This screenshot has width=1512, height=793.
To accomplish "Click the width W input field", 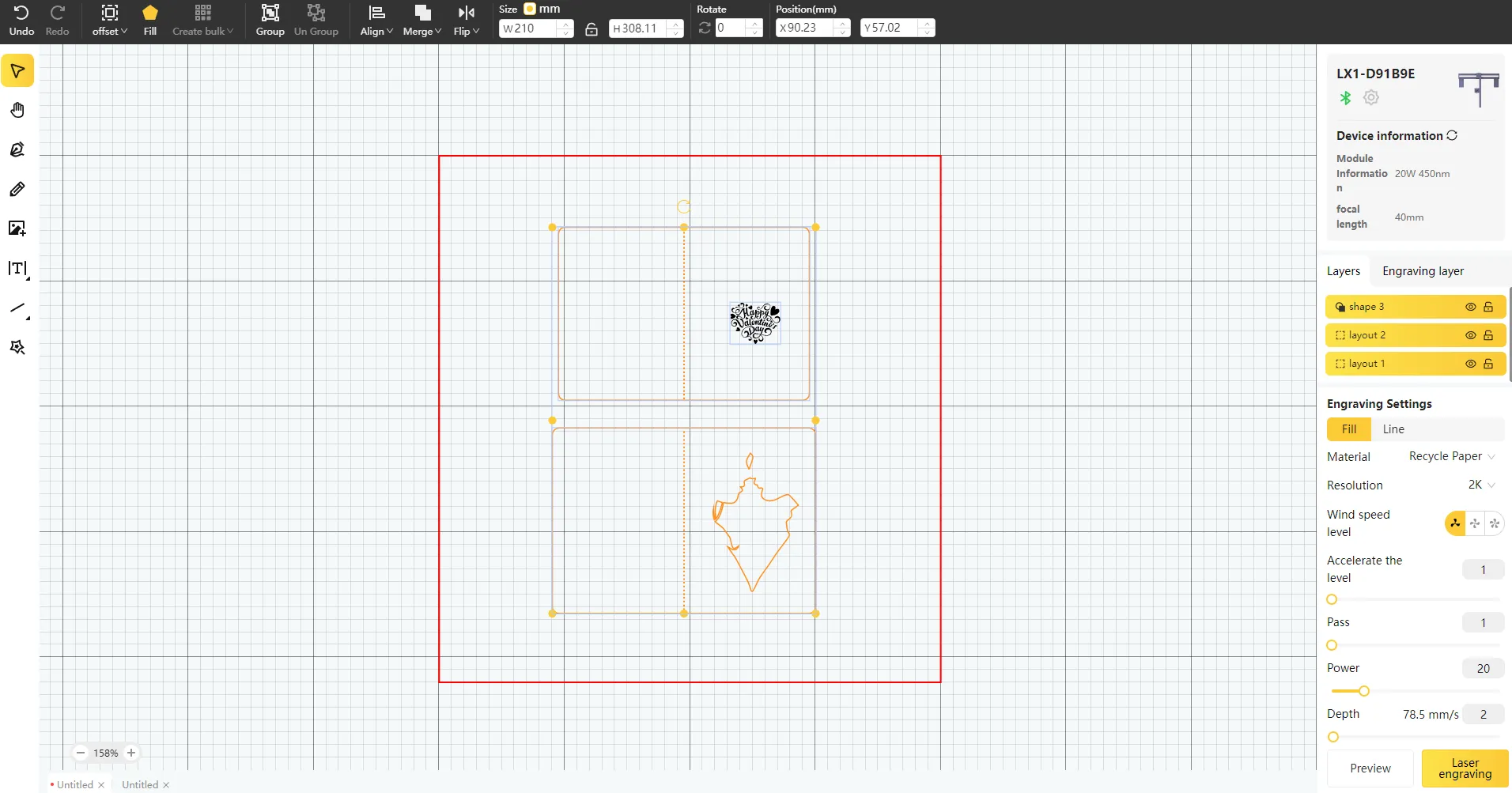I will (x=529, y=28).
